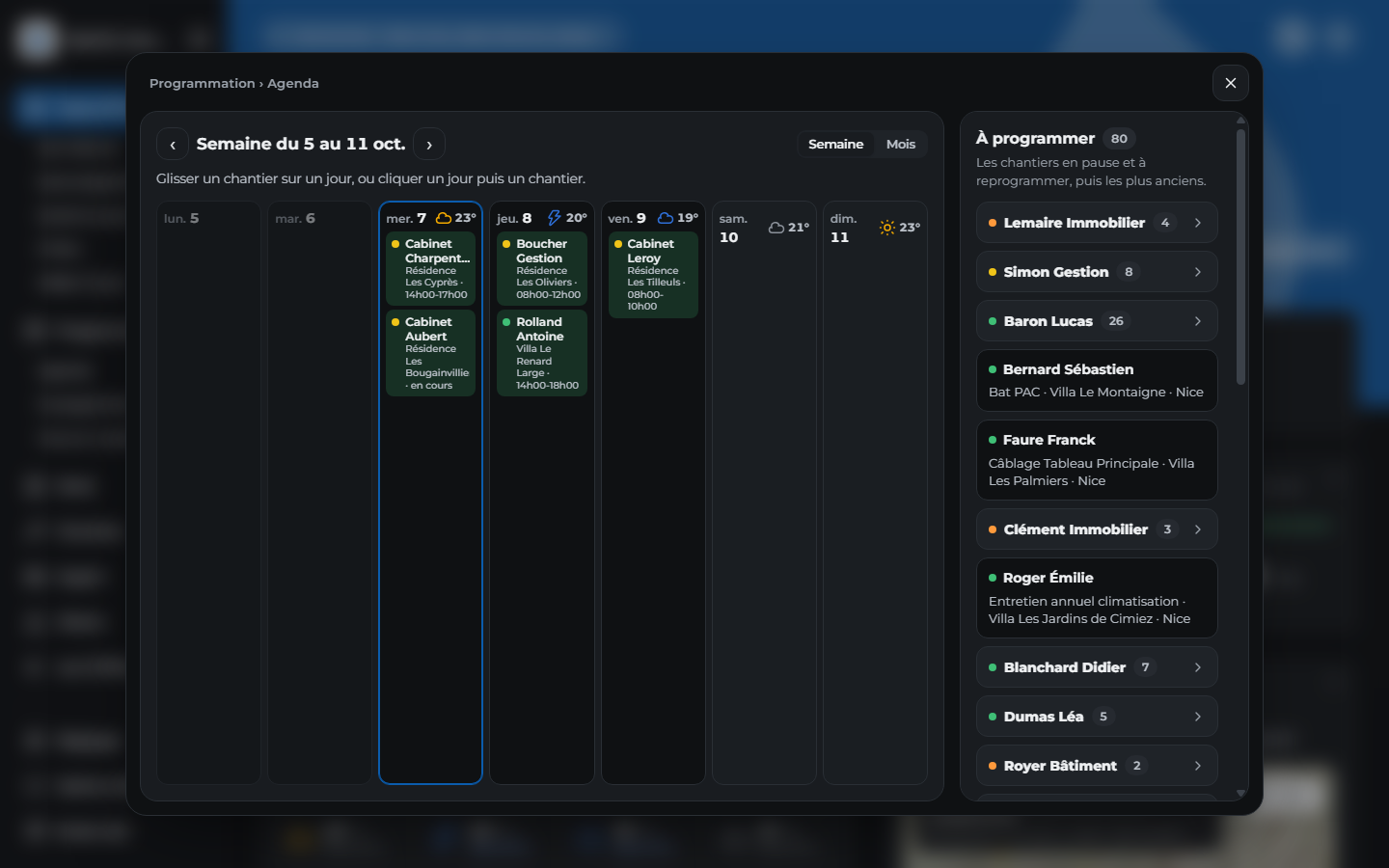Image resolution: width=1389 pixels, height=868 pixels.
Task: Open Cabinet Charpent… event on Wednesday
Action: (x=431, y=269)
